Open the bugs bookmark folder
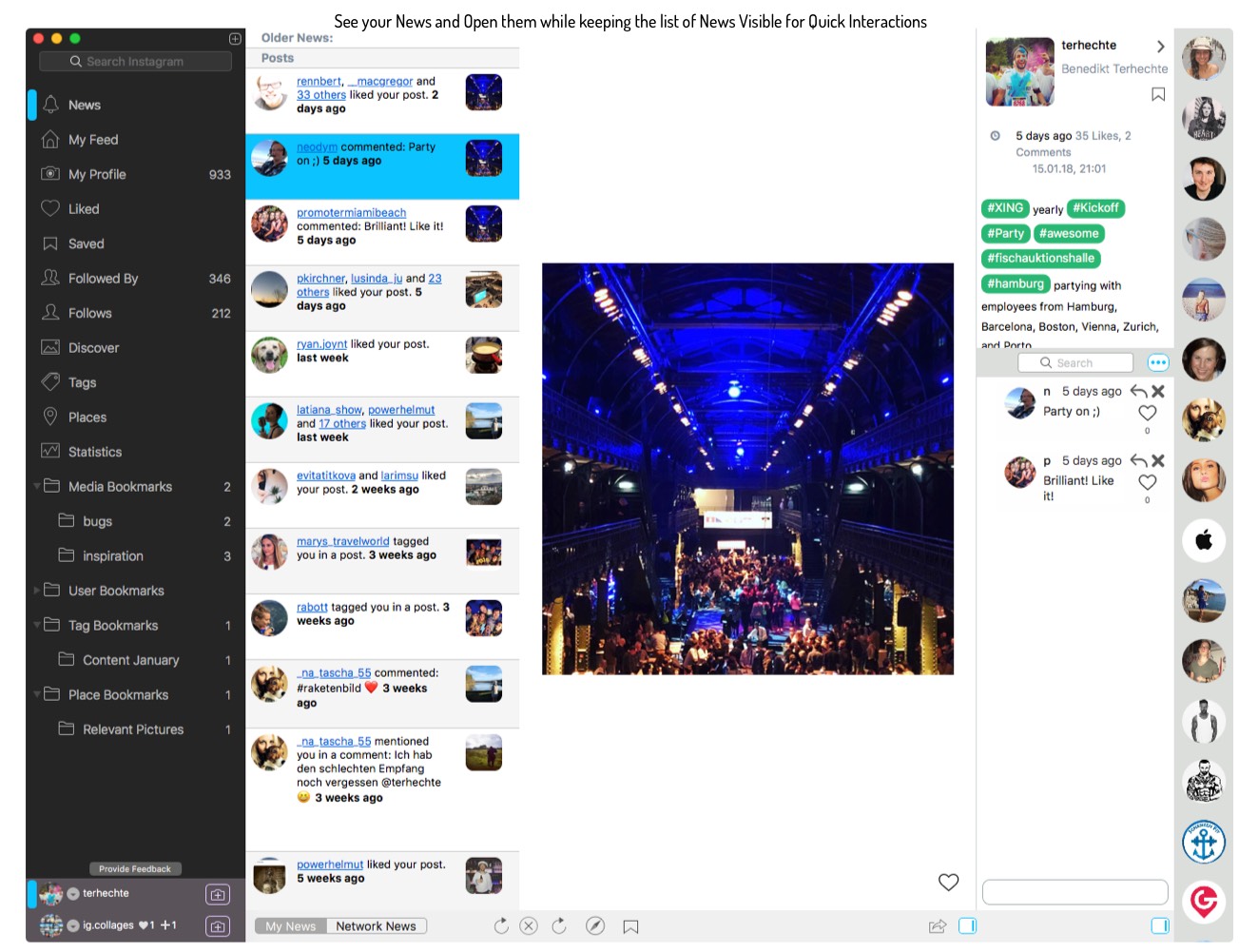 click(135, 521)
